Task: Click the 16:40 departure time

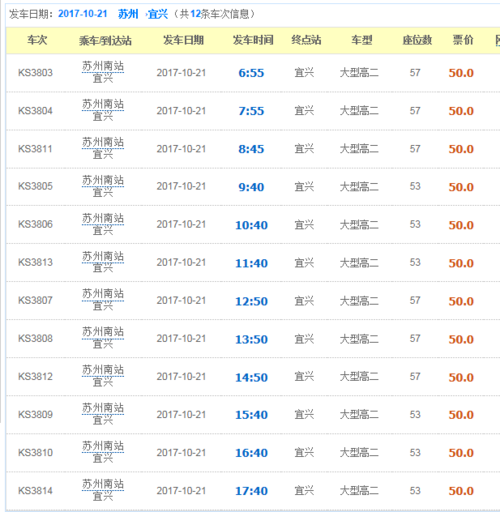Action: click(x=252, y=453)
